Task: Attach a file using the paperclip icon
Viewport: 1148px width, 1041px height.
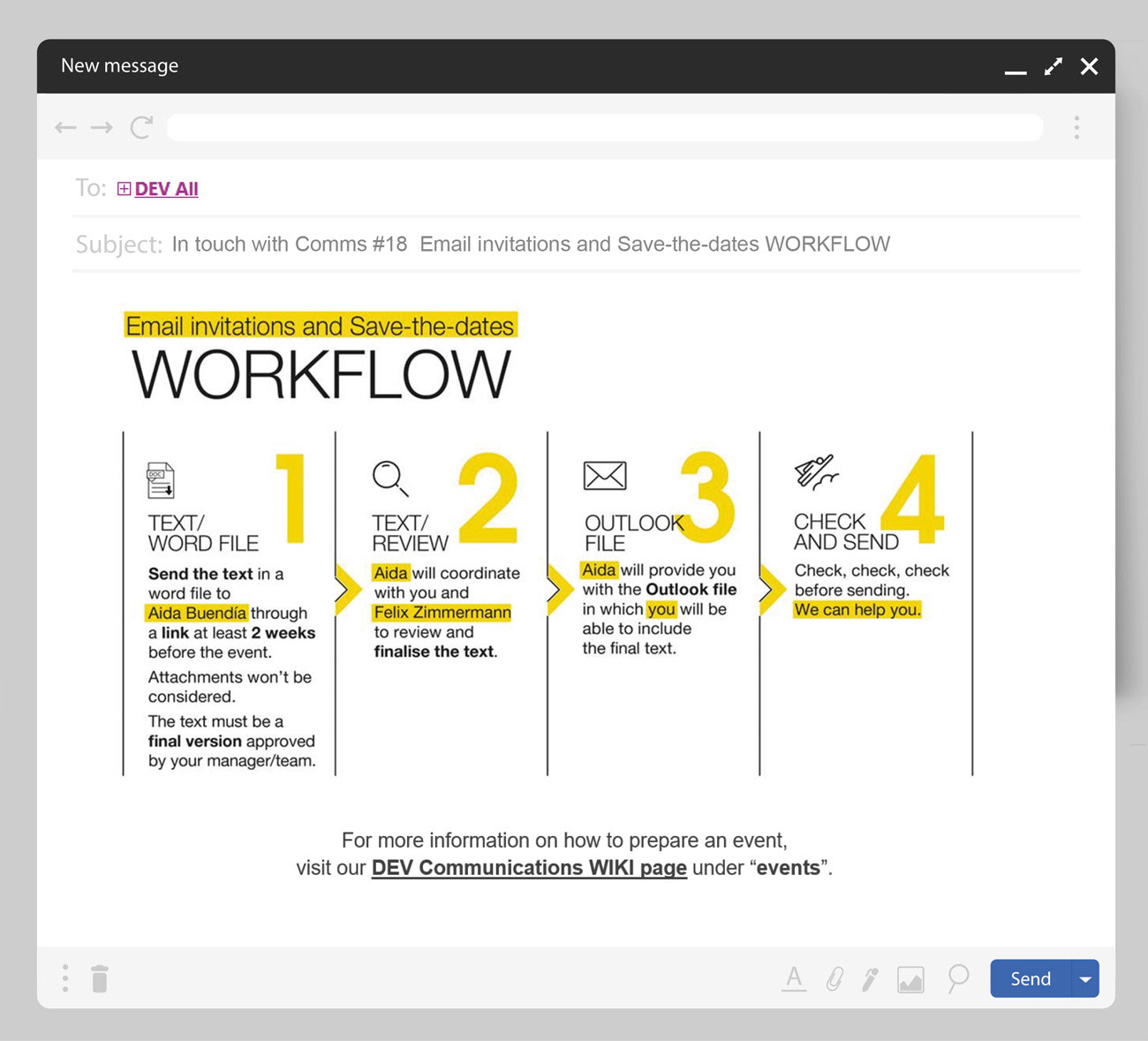Action: (834, 978)
